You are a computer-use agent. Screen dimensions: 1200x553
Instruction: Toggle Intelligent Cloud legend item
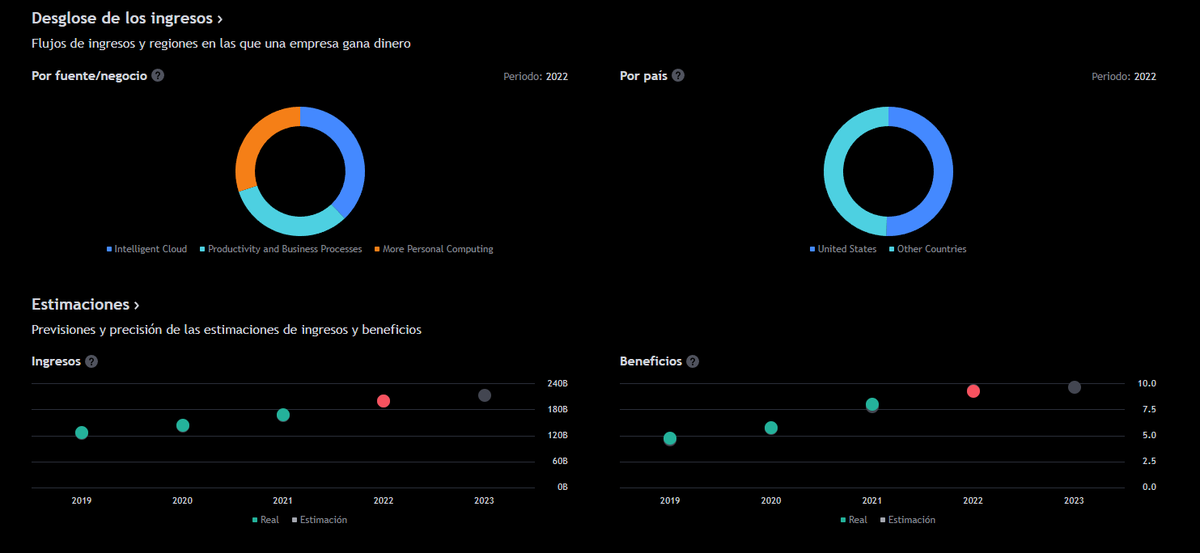147,249
